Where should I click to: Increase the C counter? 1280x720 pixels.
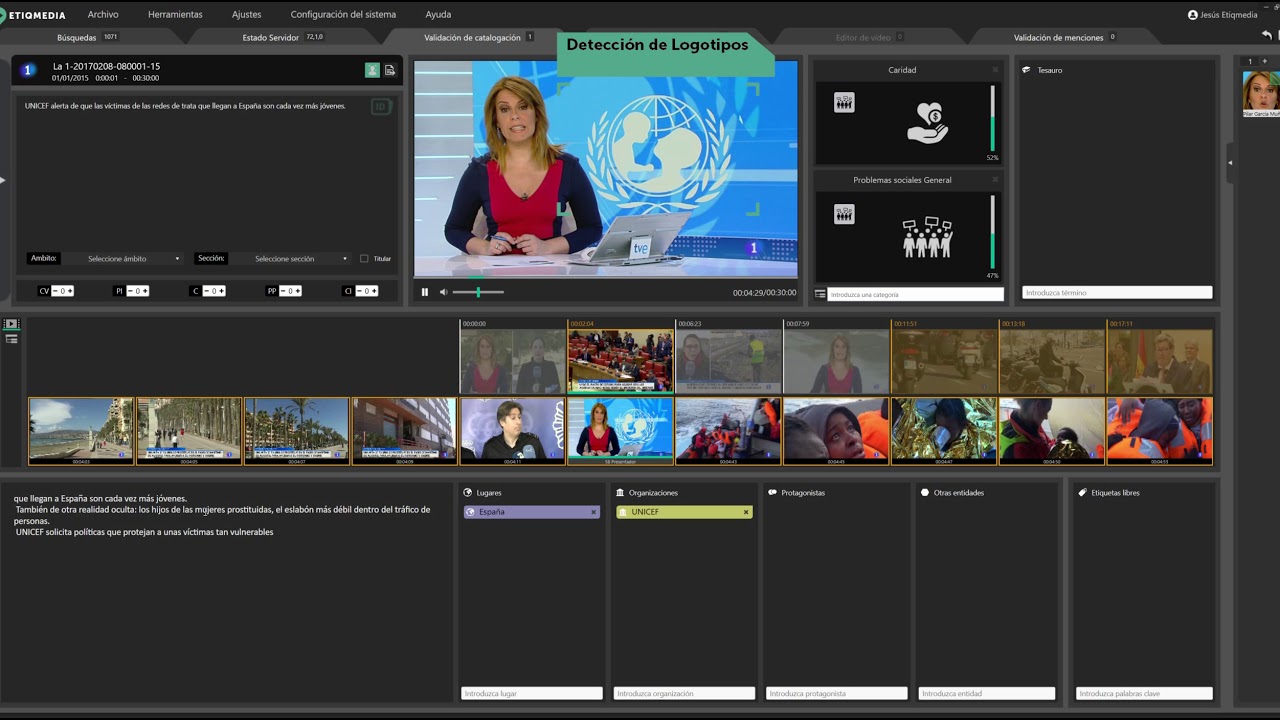click(x=221, y=291)
